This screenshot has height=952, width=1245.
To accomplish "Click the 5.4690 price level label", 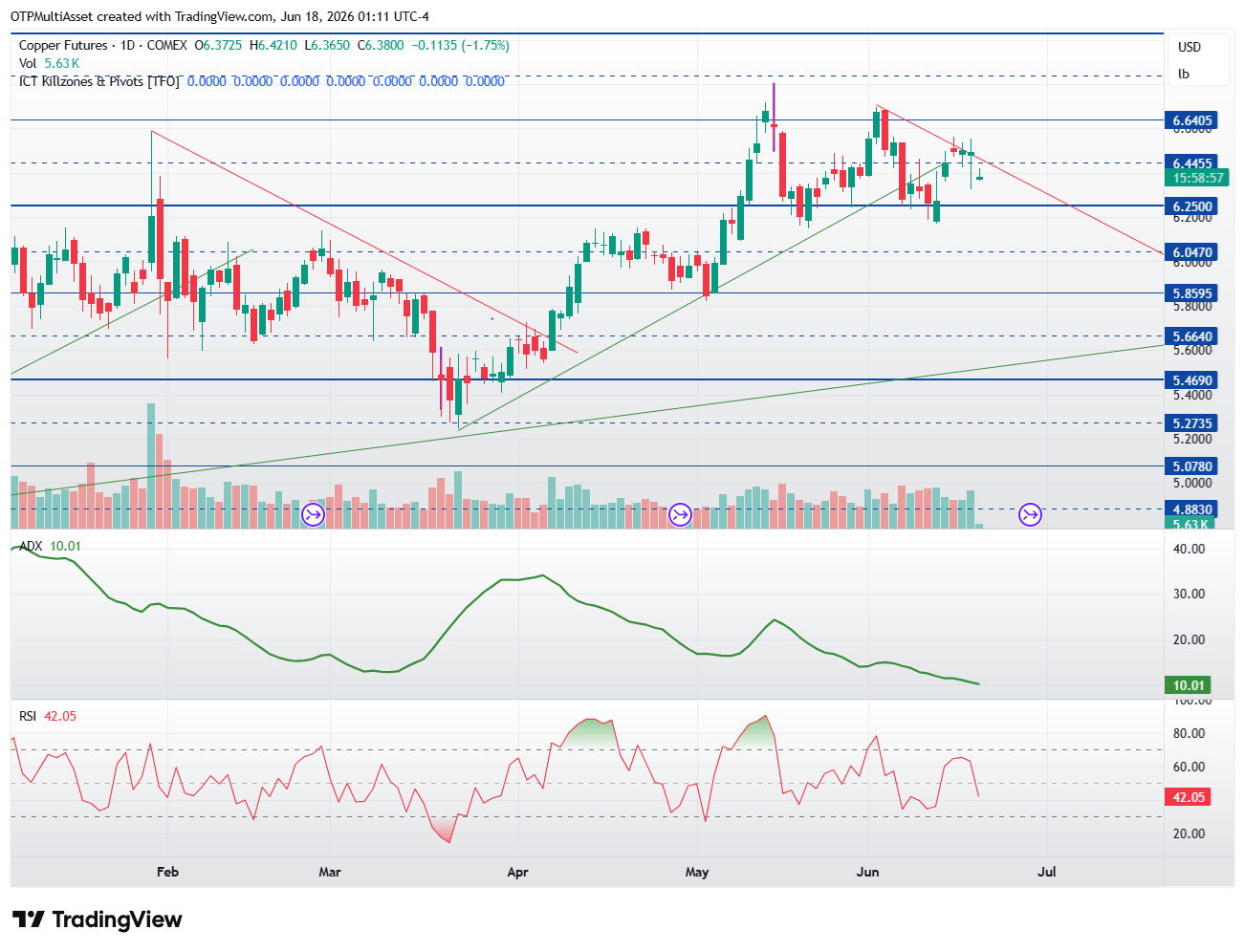I will pyautogui.click(x=1192, y=380).
